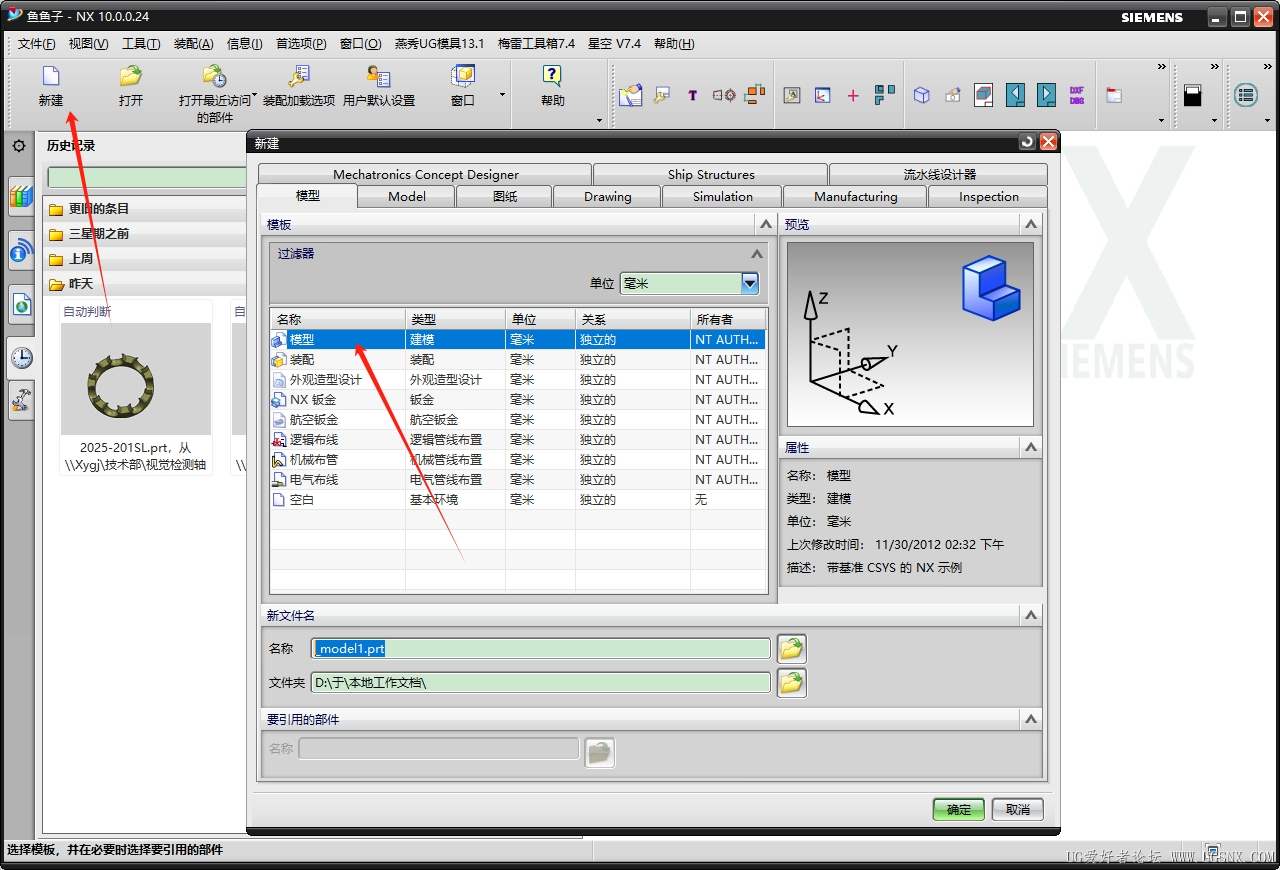Open the web browser document sidebar tab

tap(21, 305)
